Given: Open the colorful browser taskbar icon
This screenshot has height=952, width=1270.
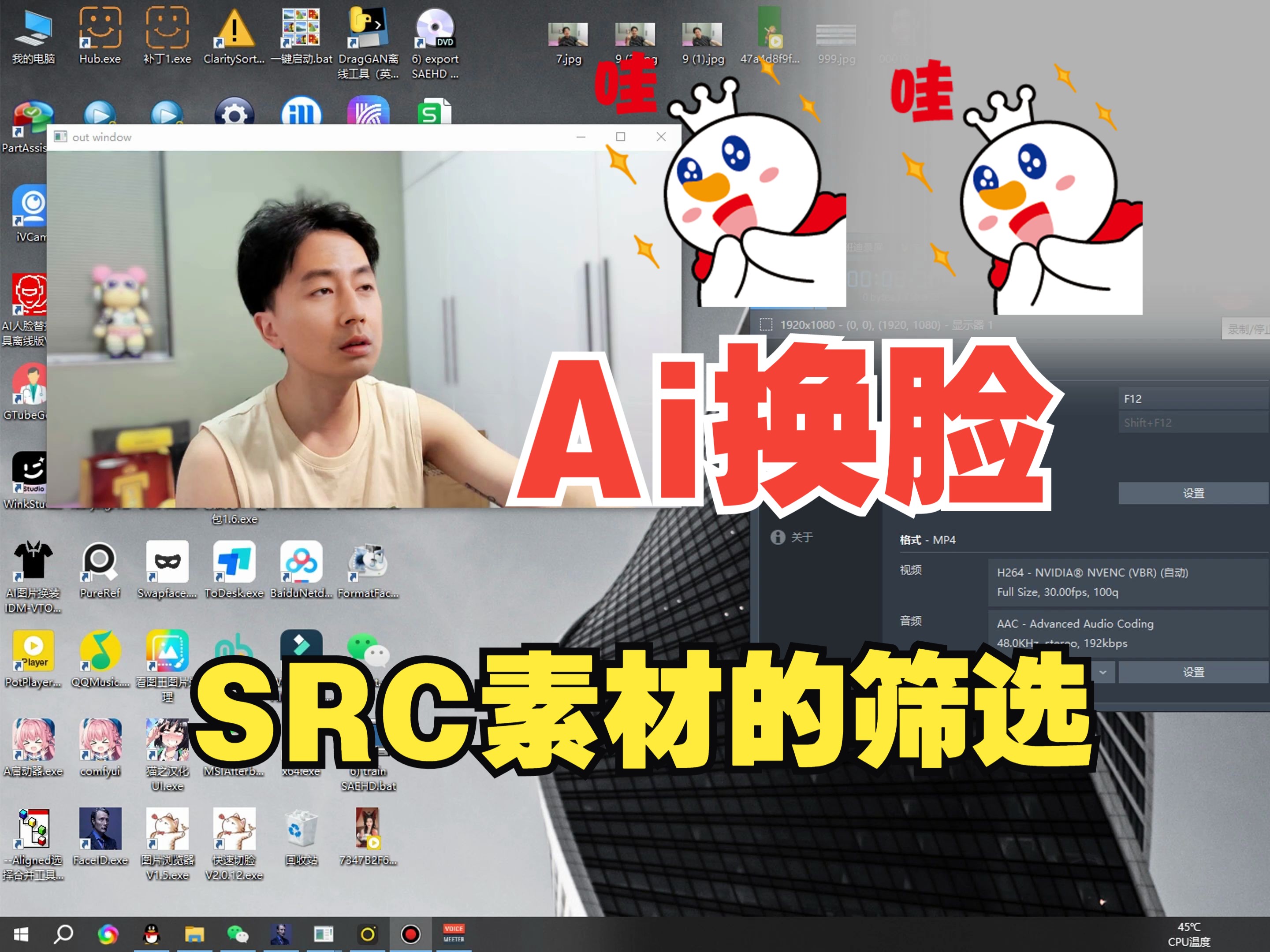Looking at the screenshot, I should (108, 935).
